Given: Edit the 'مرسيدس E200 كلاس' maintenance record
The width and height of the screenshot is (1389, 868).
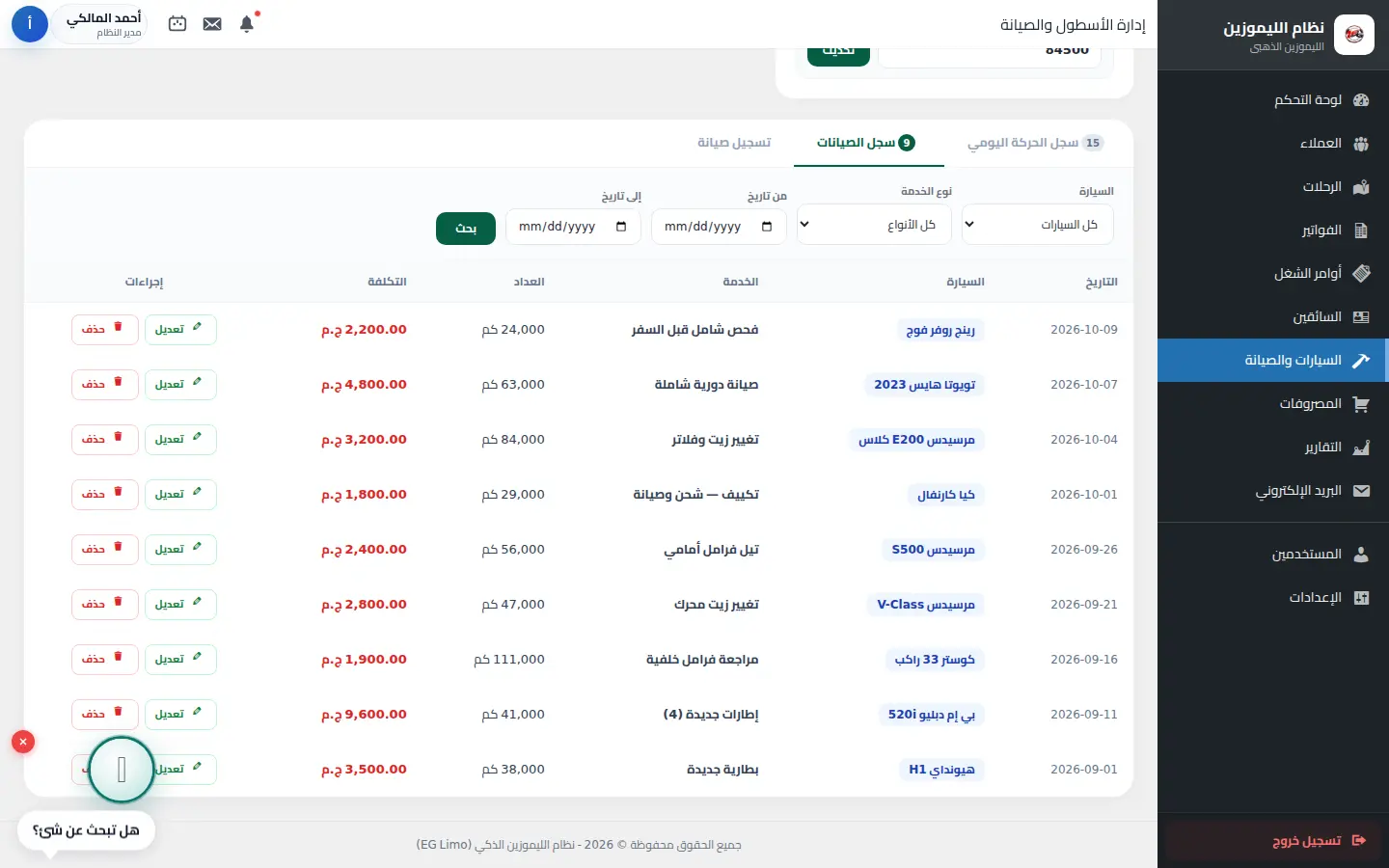Looking at the screenshot, I should pos(180,440).
